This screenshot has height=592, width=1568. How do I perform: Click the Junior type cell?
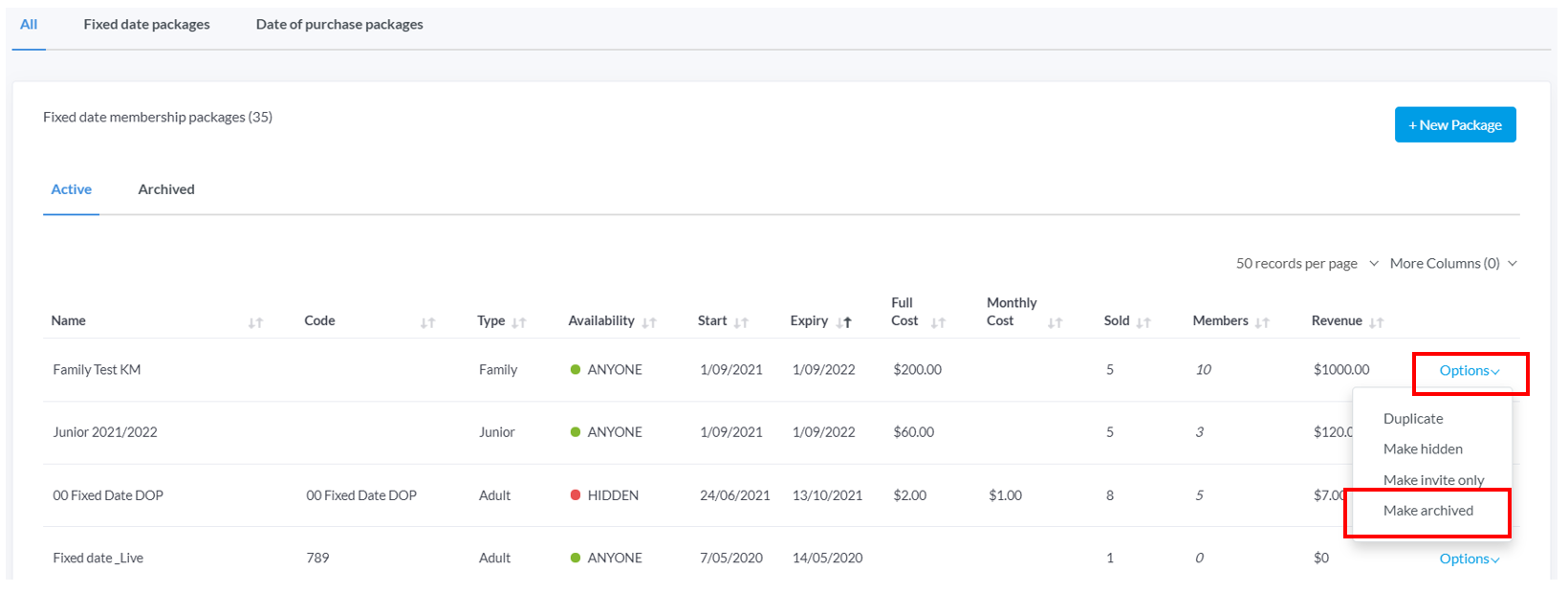click(x=496, y=432)
